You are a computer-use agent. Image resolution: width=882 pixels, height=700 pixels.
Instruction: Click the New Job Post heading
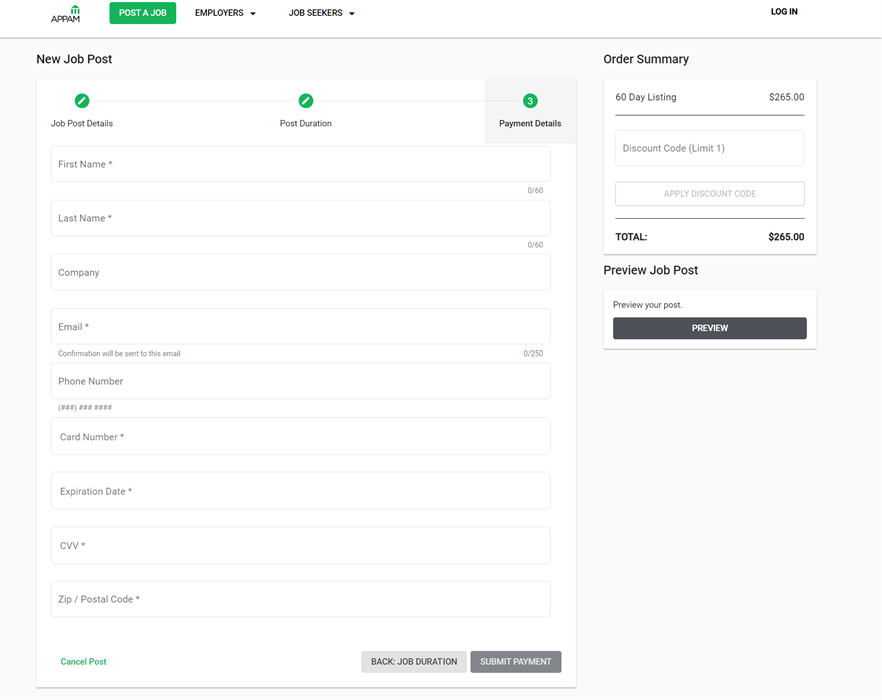(74, 59)
